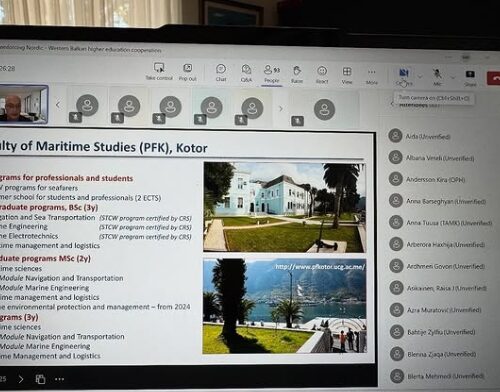Toggle the Mic on

[x=437, y=78]
